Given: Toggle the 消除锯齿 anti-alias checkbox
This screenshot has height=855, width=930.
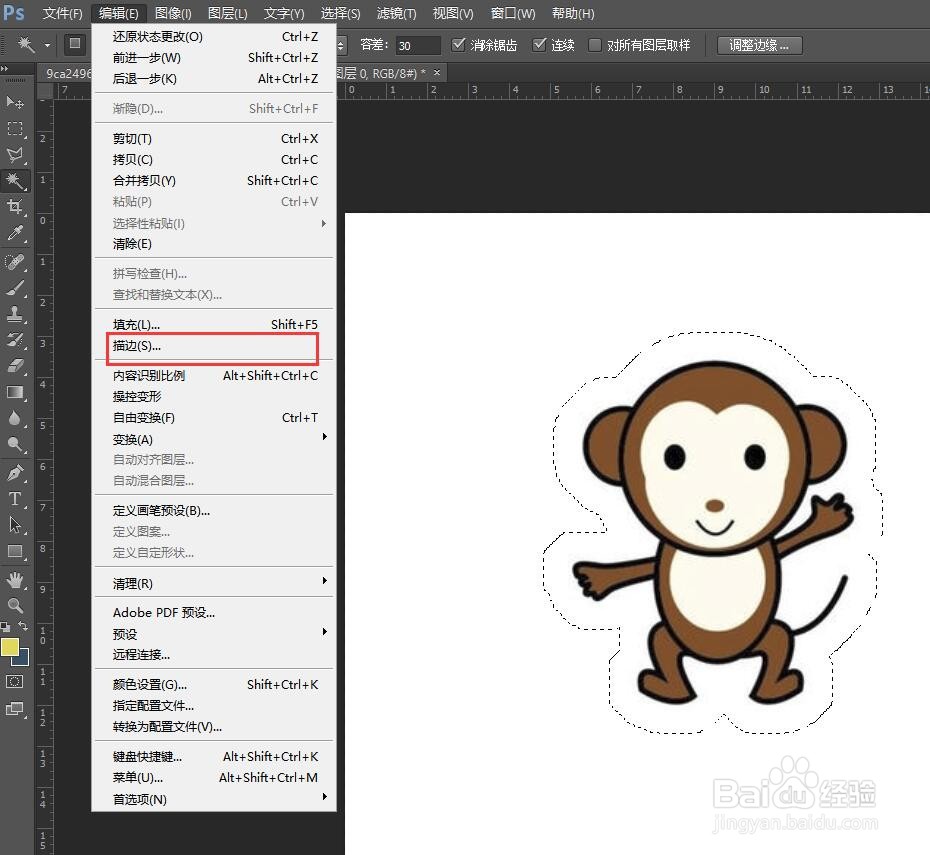Looking at the screenshot, I should point(458,45).
